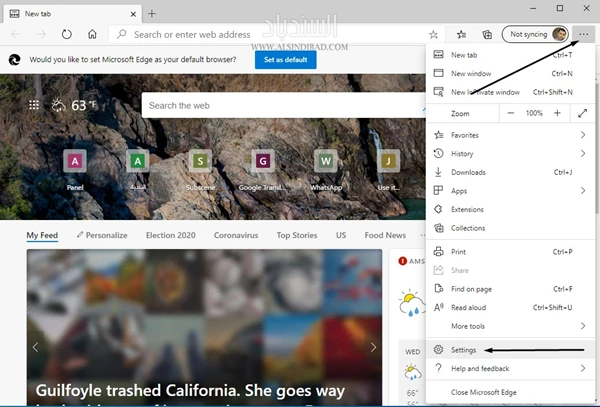The width and height of the screenshot is (600, 407).
Task: Switch to the US feed tab
Action: click(x=341, y=235)
